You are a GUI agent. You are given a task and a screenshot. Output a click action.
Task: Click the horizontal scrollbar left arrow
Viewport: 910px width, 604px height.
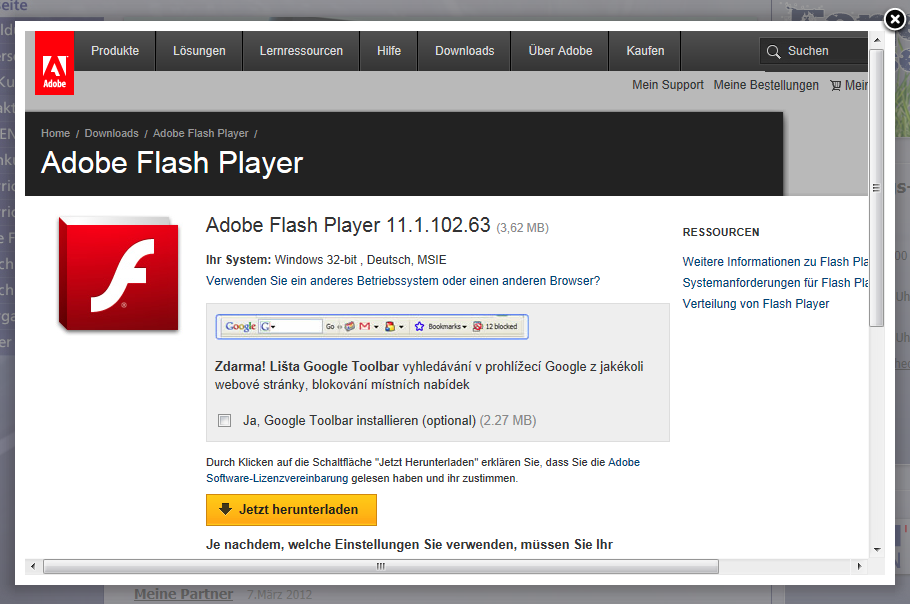tap(33, 566)
